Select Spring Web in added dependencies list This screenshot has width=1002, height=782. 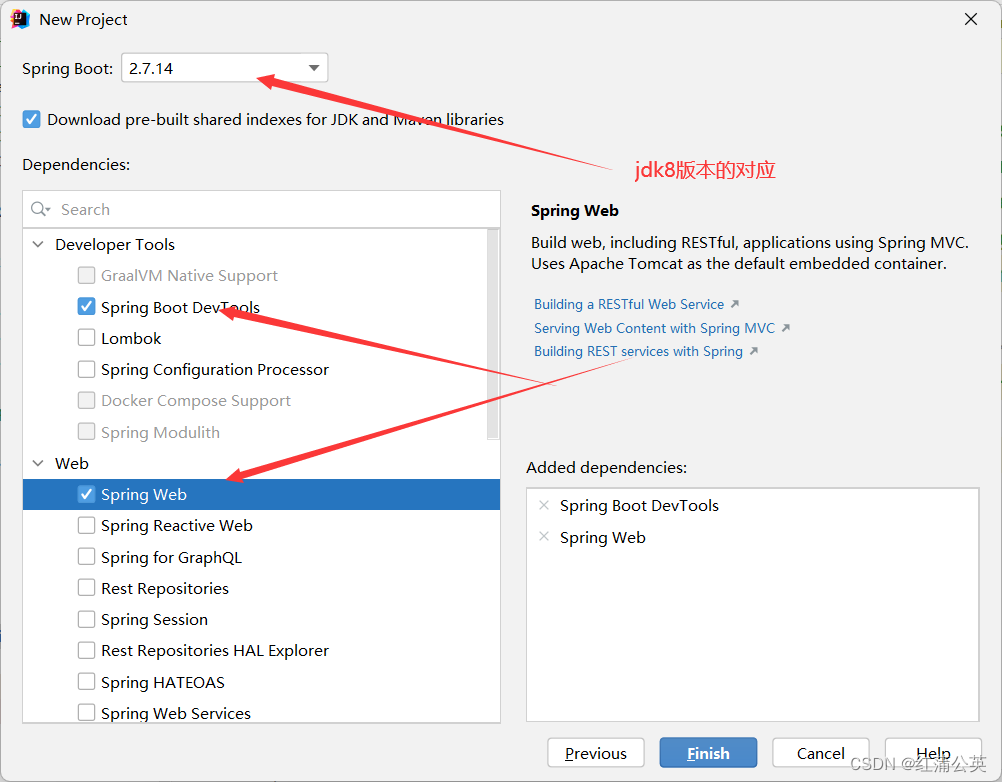[x=603, y=537]
